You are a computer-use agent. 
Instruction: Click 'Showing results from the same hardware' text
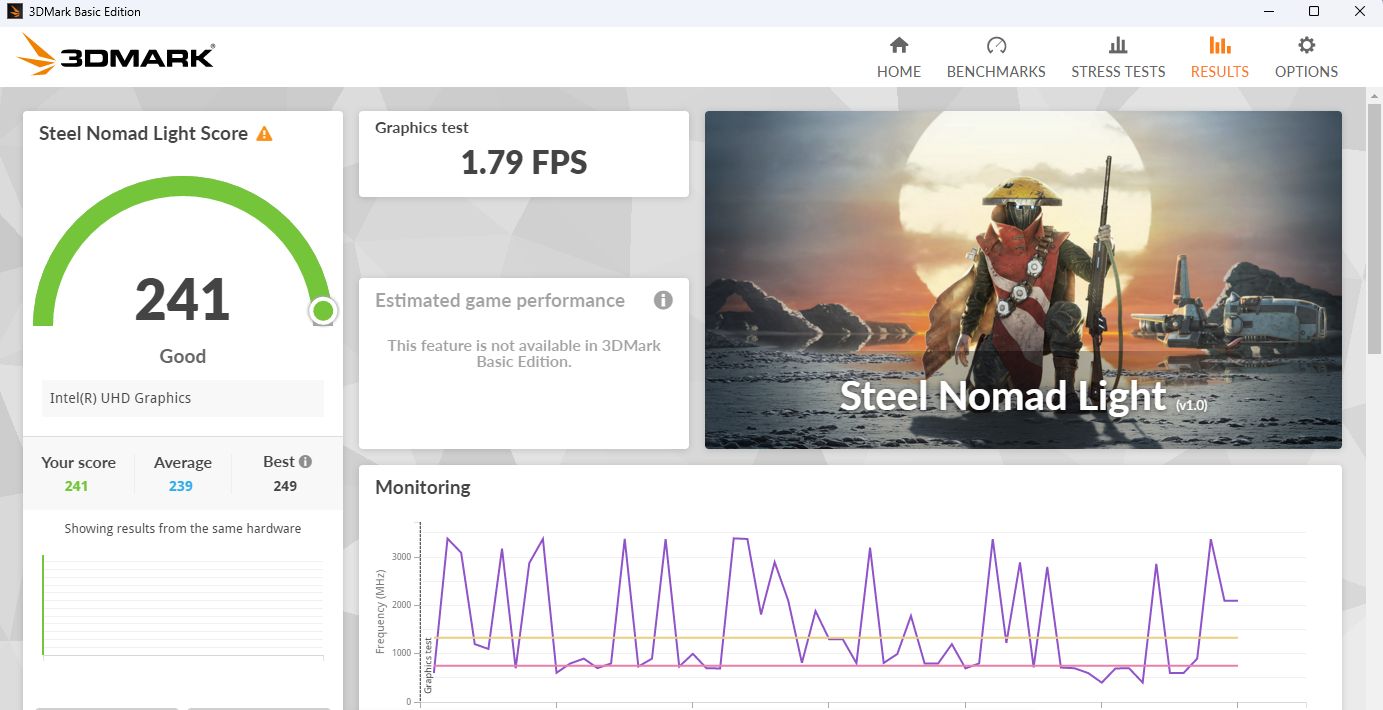click(x=183, y=528)
